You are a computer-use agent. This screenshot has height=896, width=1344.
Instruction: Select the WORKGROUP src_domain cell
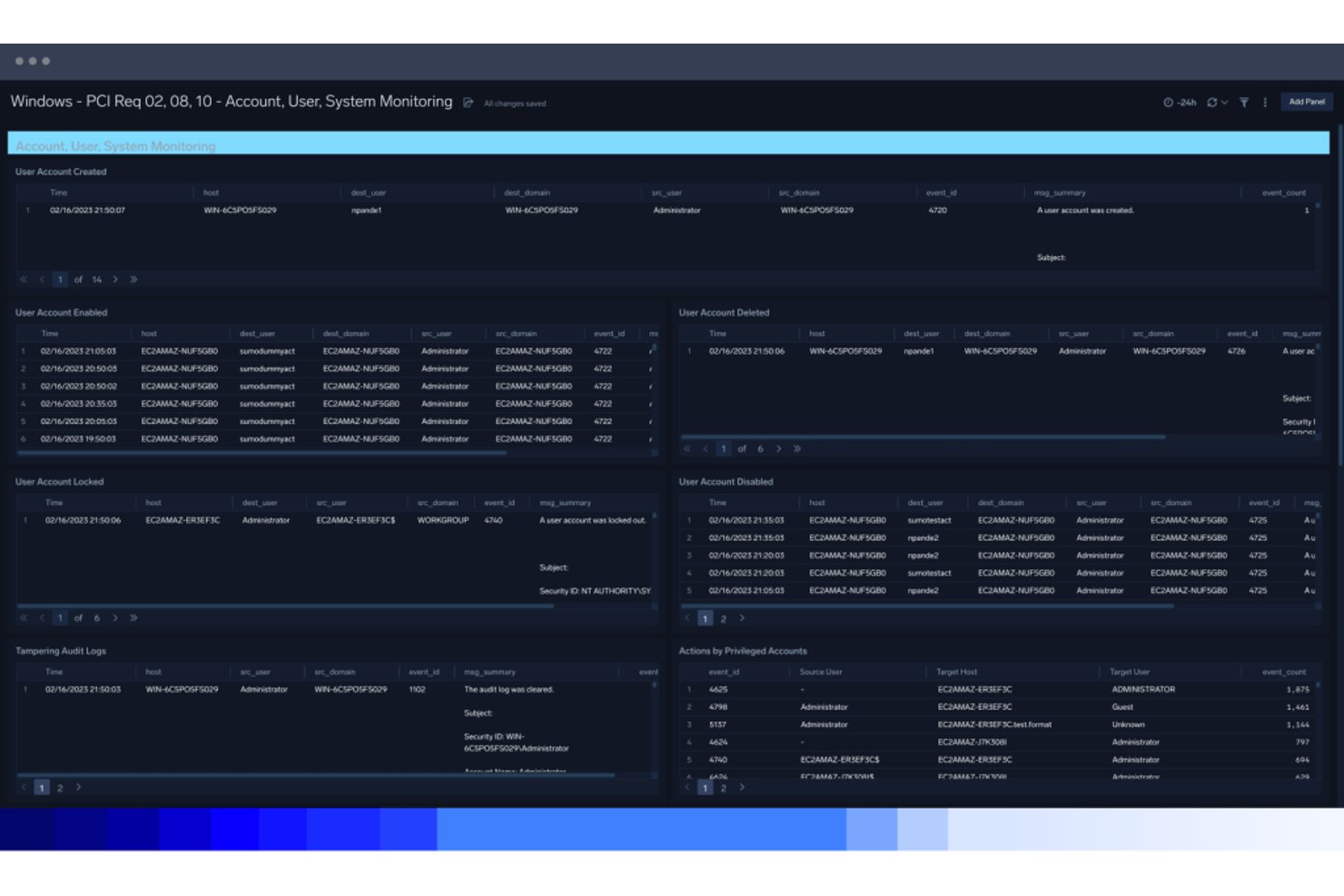point(443,520)
